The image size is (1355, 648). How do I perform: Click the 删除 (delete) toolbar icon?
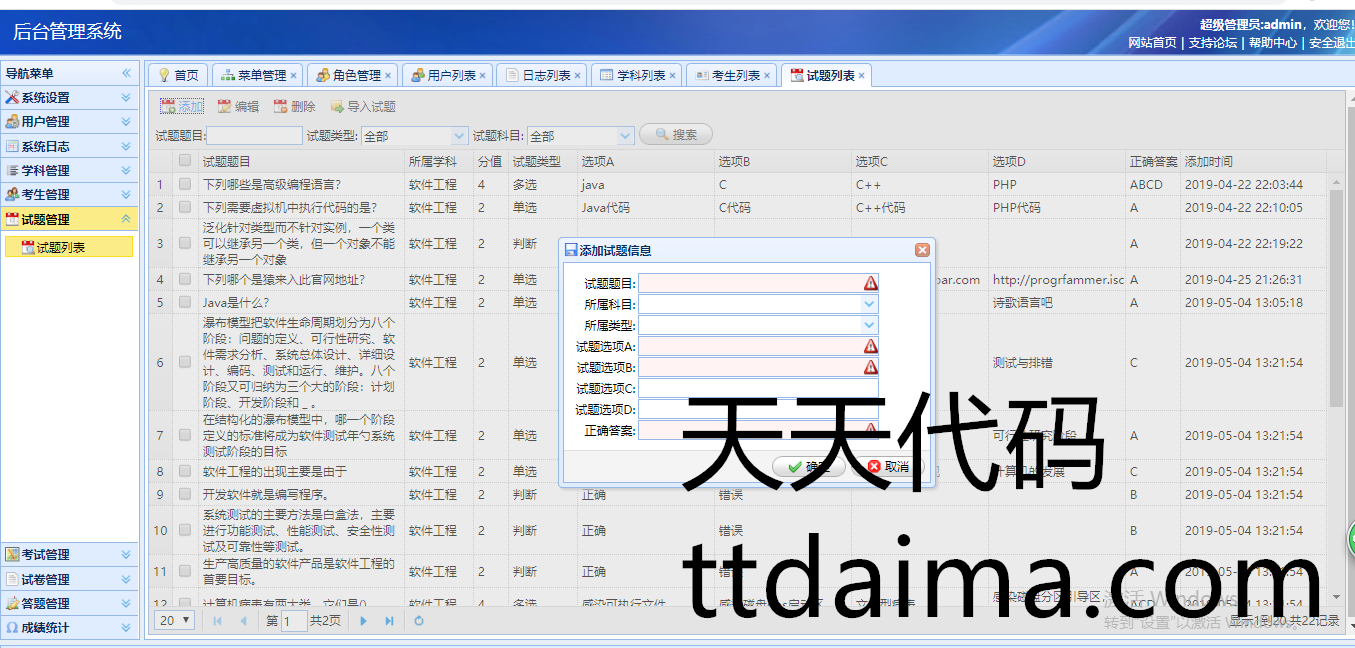click(x=281, y=107)
